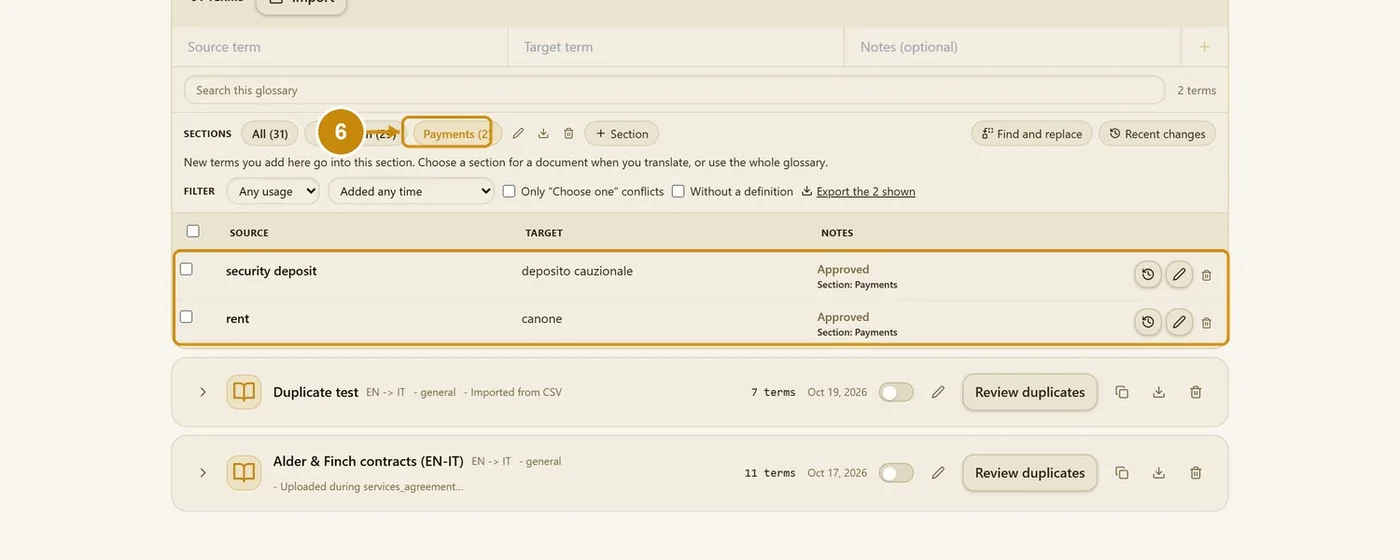The image size is (1400, 560).
Task: Rename the Duplicate test glossary
Action: [938, 392]
